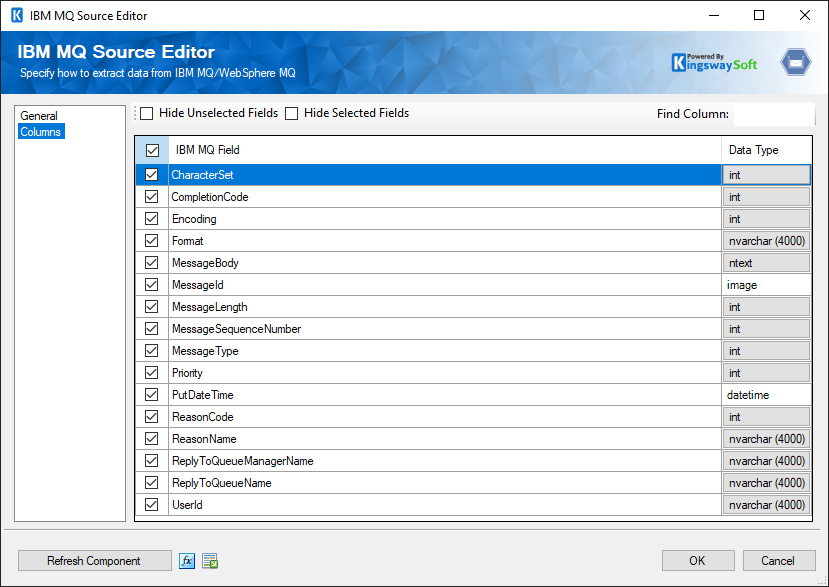
Task: Select the MessageBody field row
Action: pos(445,263)
